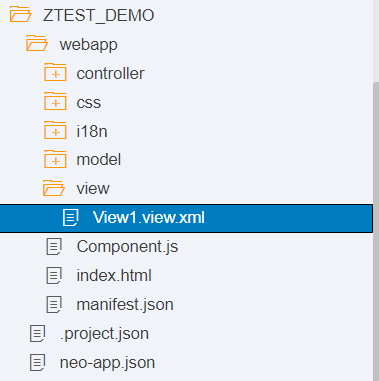This screenshot has width=379, height=381.
Task: Expand the model folder plus icon
Action: point(55,160)
